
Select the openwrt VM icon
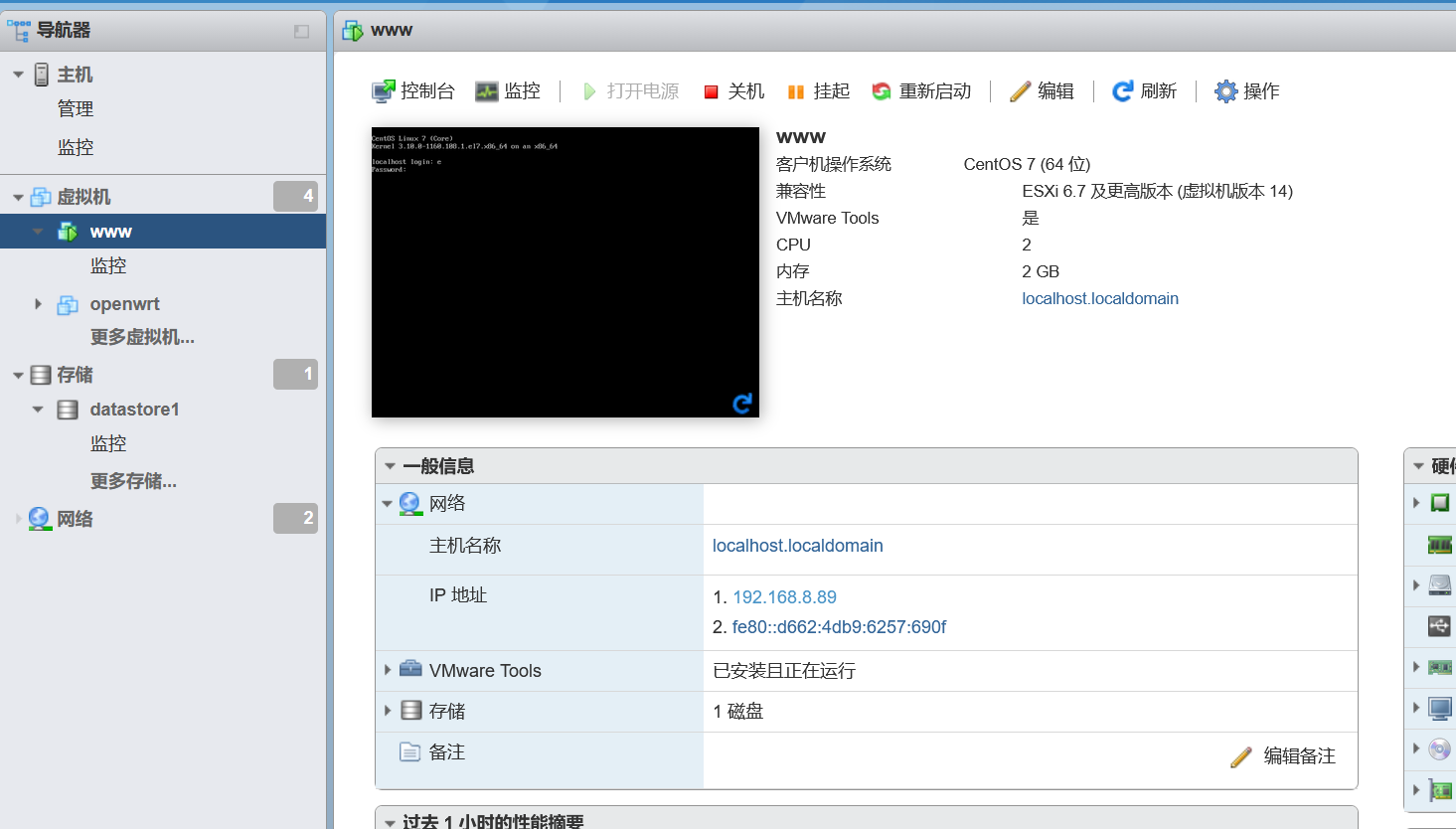(68, 304)
